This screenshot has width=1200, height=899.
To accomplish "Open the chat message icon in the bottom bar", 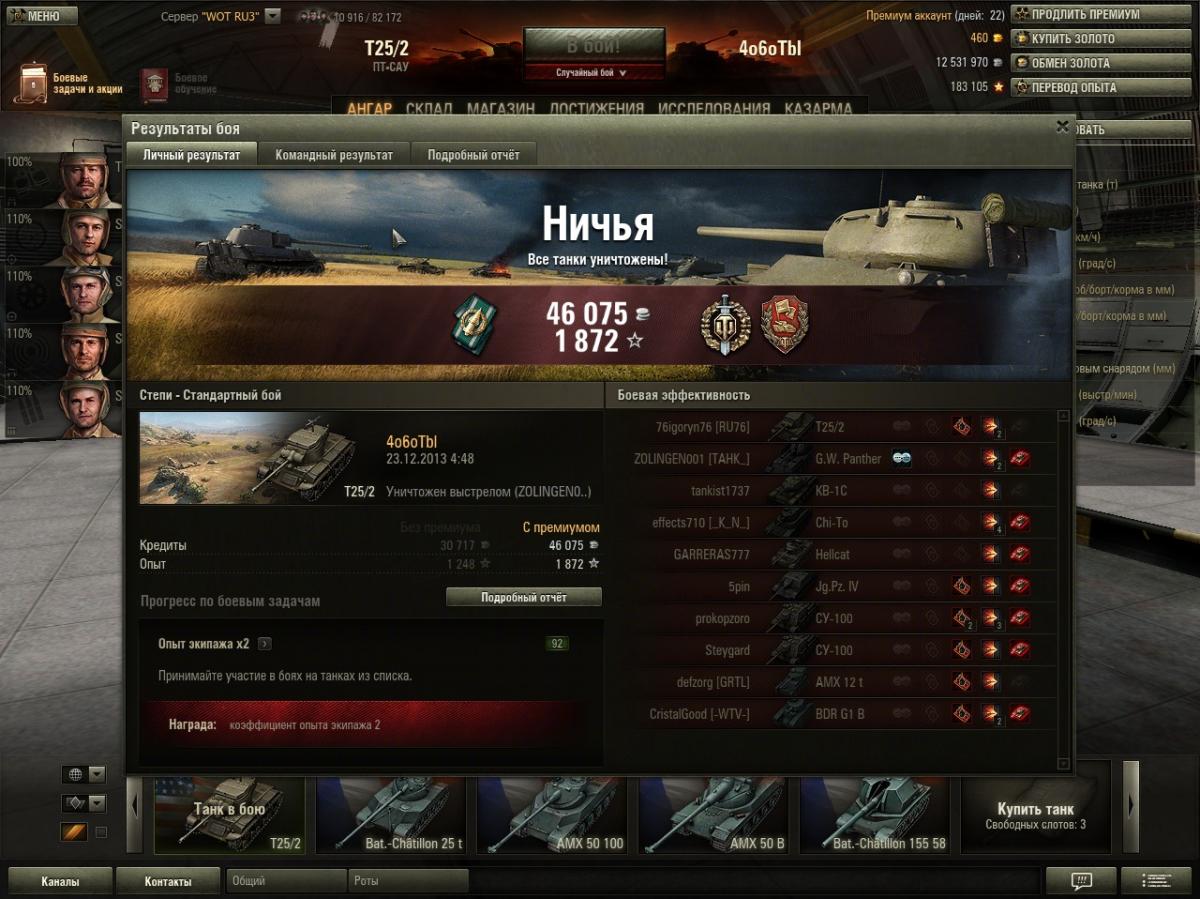I will 1081,881.
